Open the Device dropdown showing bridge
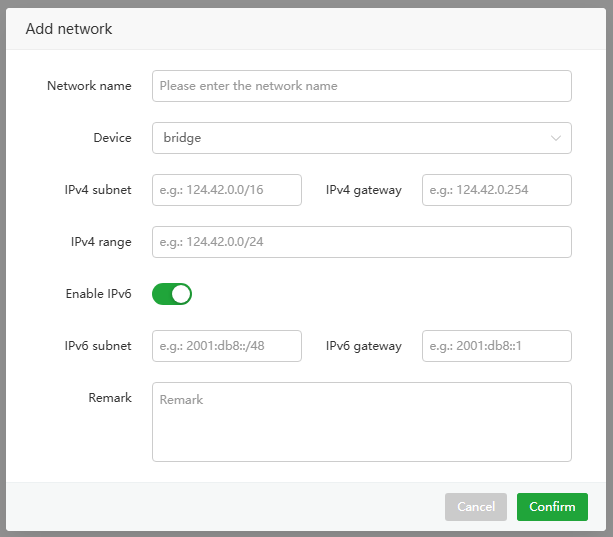The image size is (613, 537). (350, 138)
